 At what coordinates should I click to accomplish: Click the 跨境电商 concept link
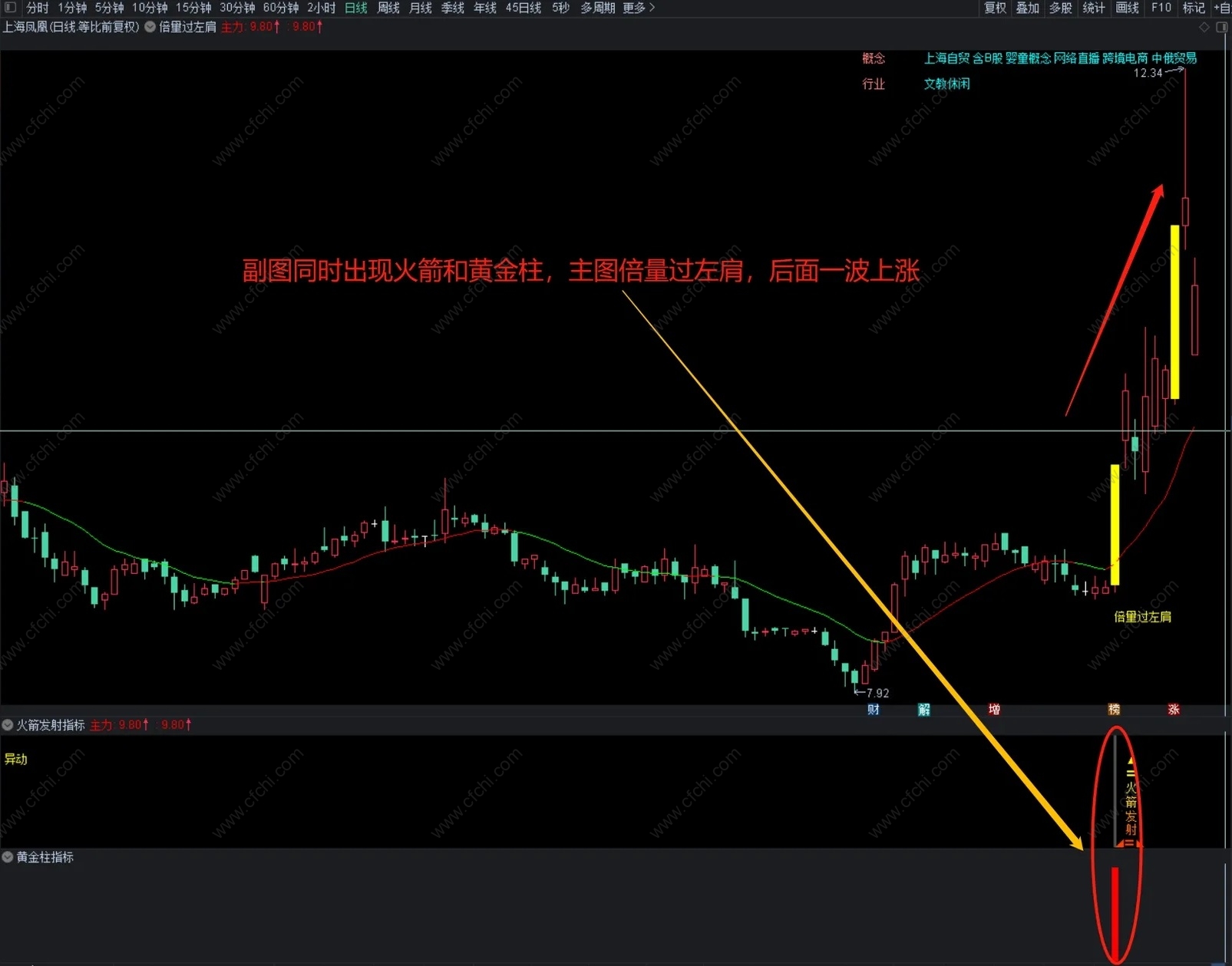coord(1125,58)
